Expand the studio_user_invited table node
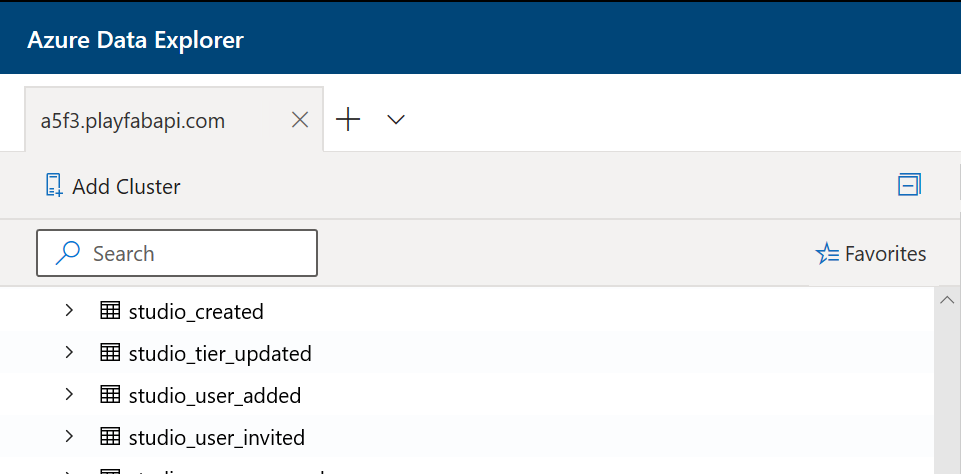Screen dimensions: 961x474 pos(69,437)
